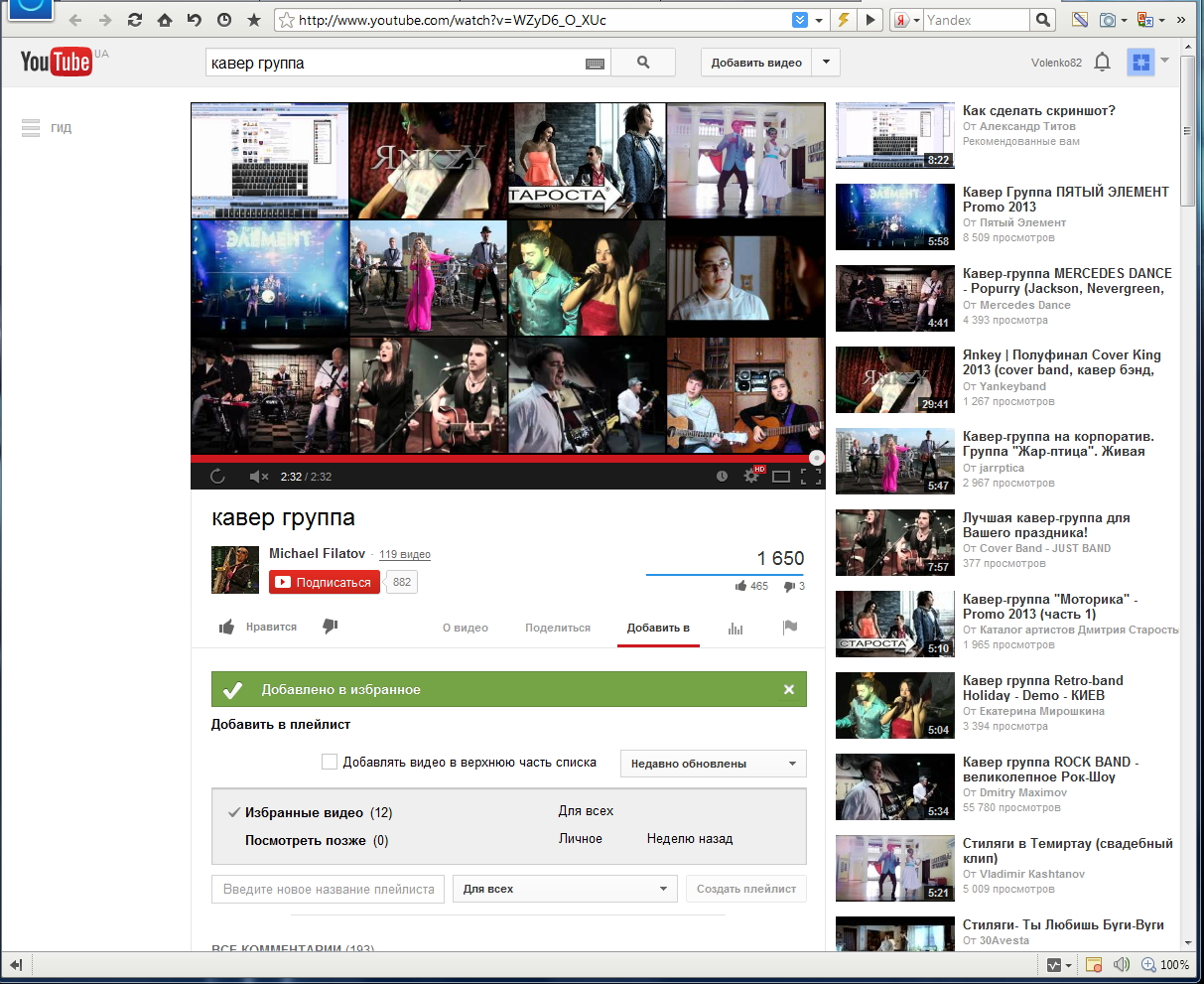This screenshot has height=984, width=1204.
Task: Like the video with thumbs-up Нравится
Action: [x=257, y=627]
